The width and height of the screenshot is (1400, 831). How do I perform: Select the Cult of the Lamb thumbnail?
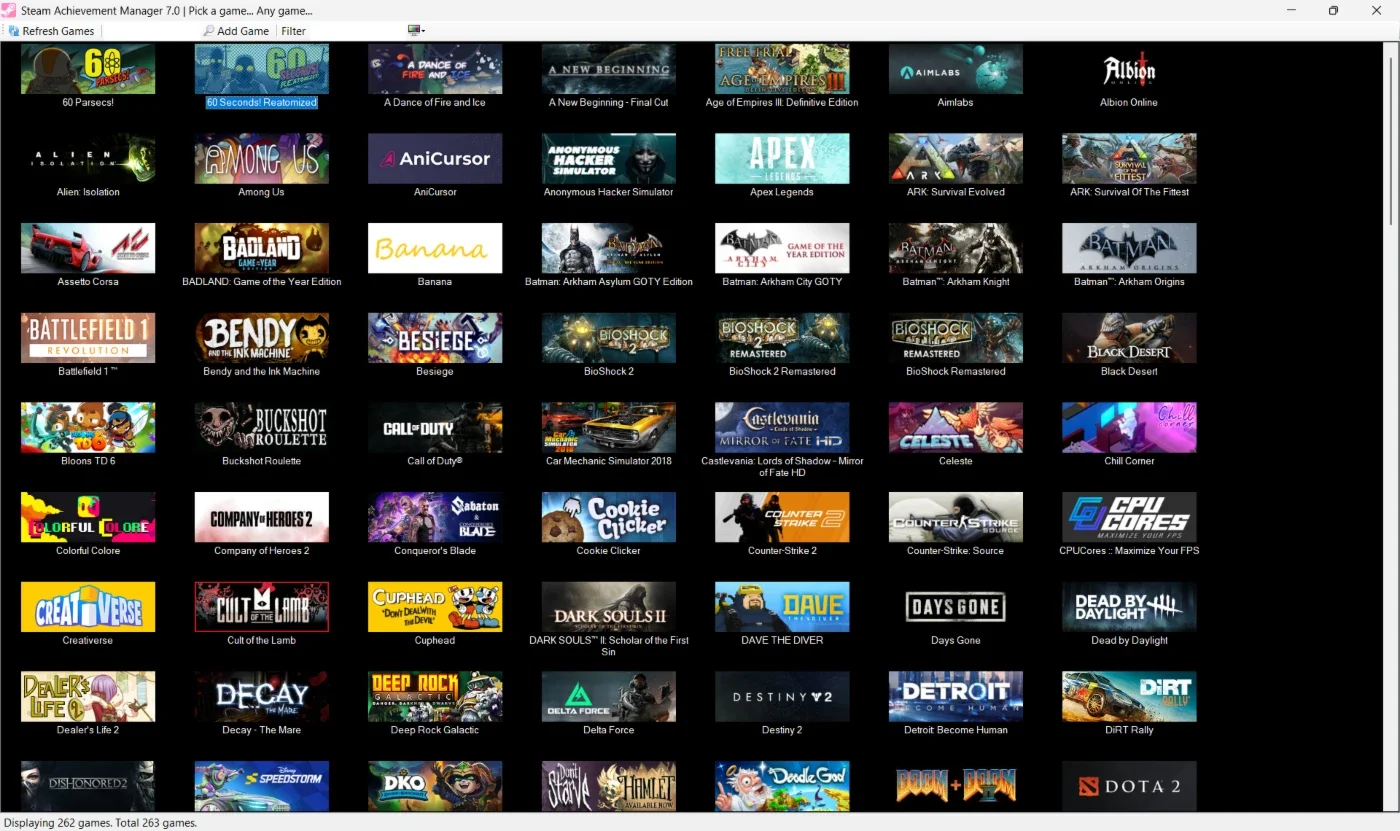(262, 607)
